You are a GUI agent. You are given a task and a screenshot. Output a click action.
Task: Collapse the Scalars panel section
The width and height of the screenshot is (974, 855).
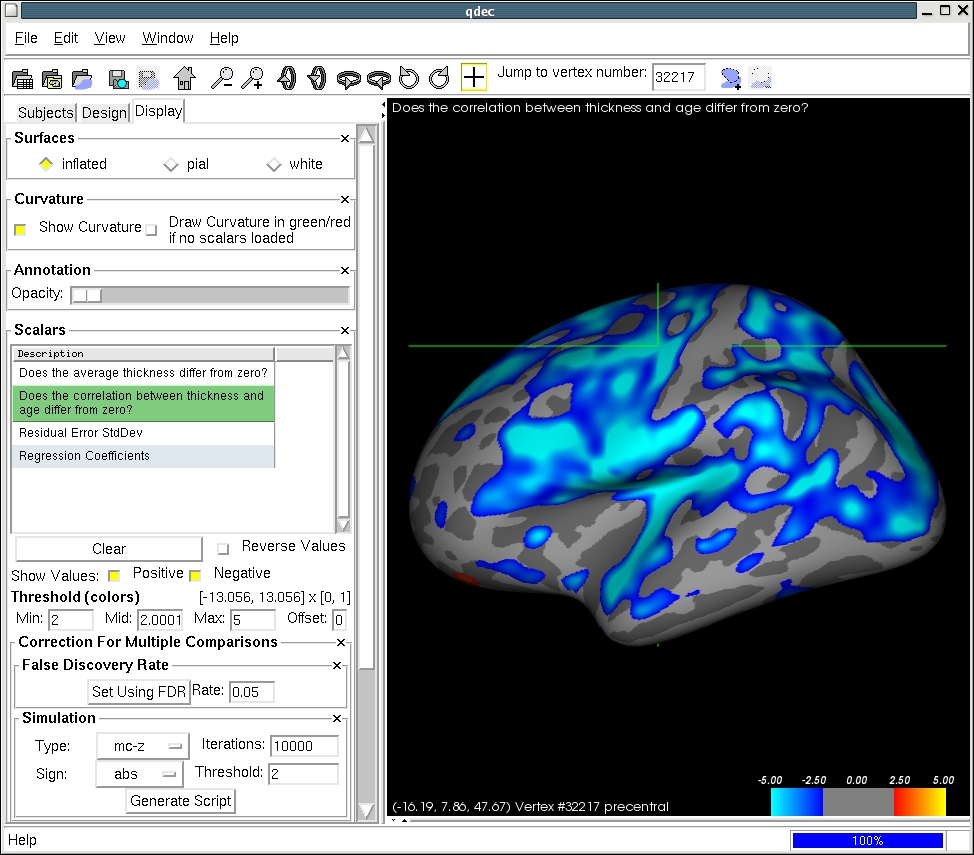point(345,331)
